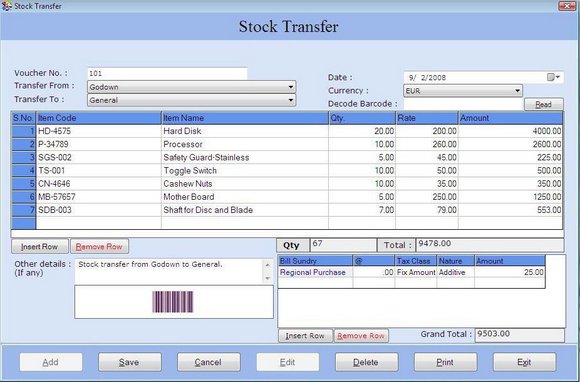
Task: Click the Rate column header
Action: click(x=427, y=118)
